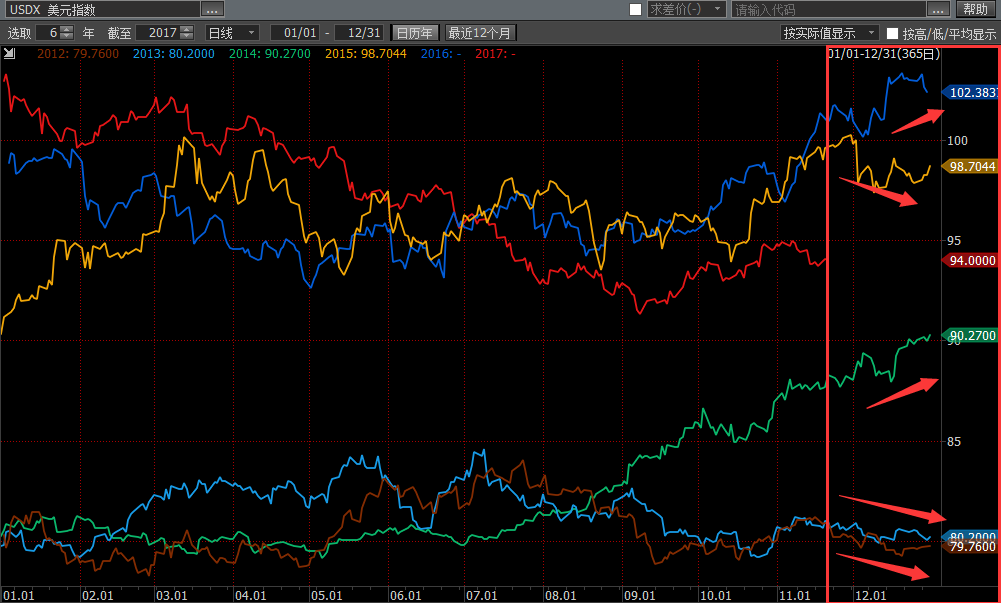Open the 日线 period dropdown

[232, 33]
